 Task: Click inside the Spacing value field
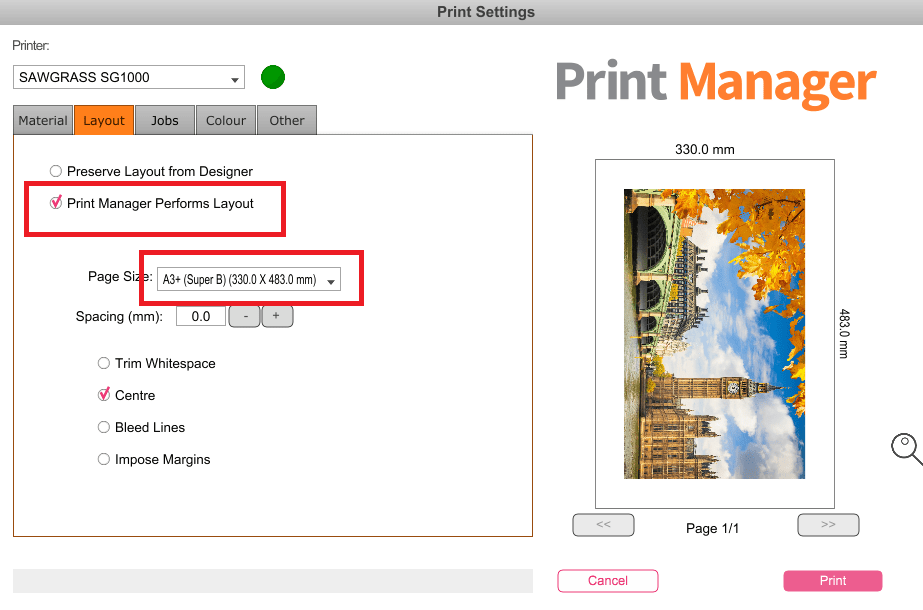(x=200, y=315)
